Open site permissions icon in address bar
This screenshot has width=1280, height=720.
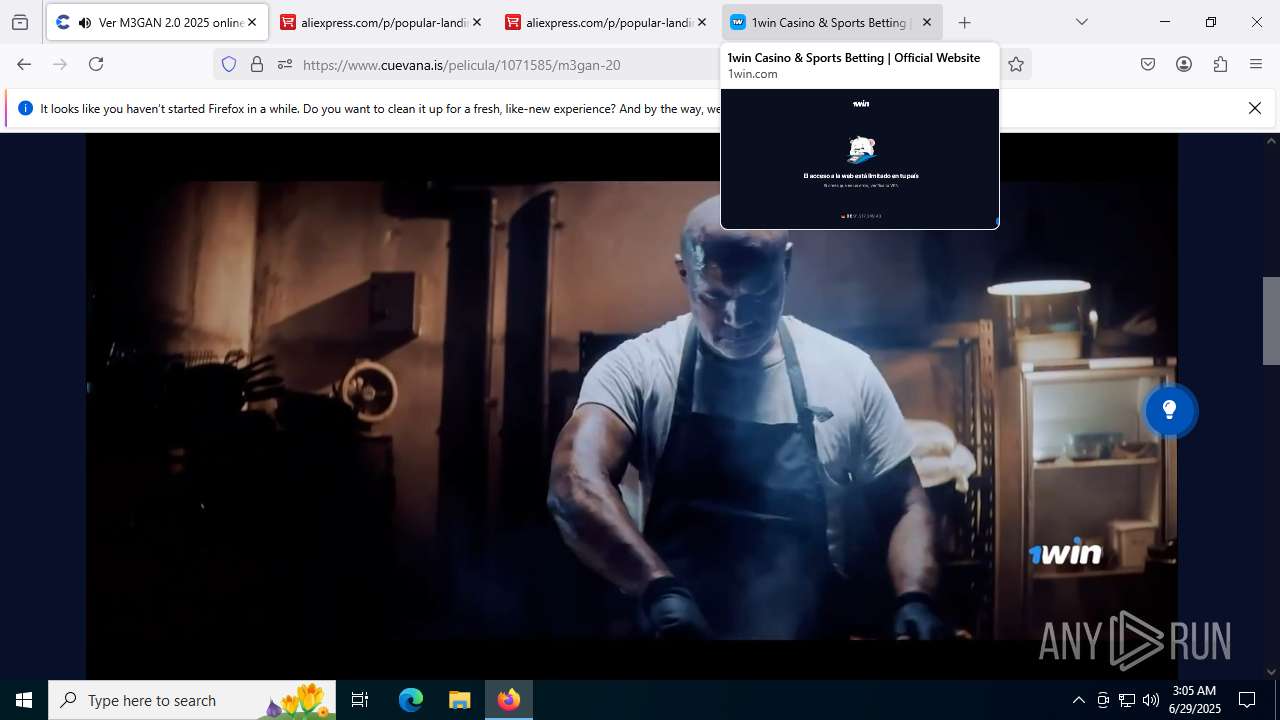pyautogui.click(x=285, y=64)
